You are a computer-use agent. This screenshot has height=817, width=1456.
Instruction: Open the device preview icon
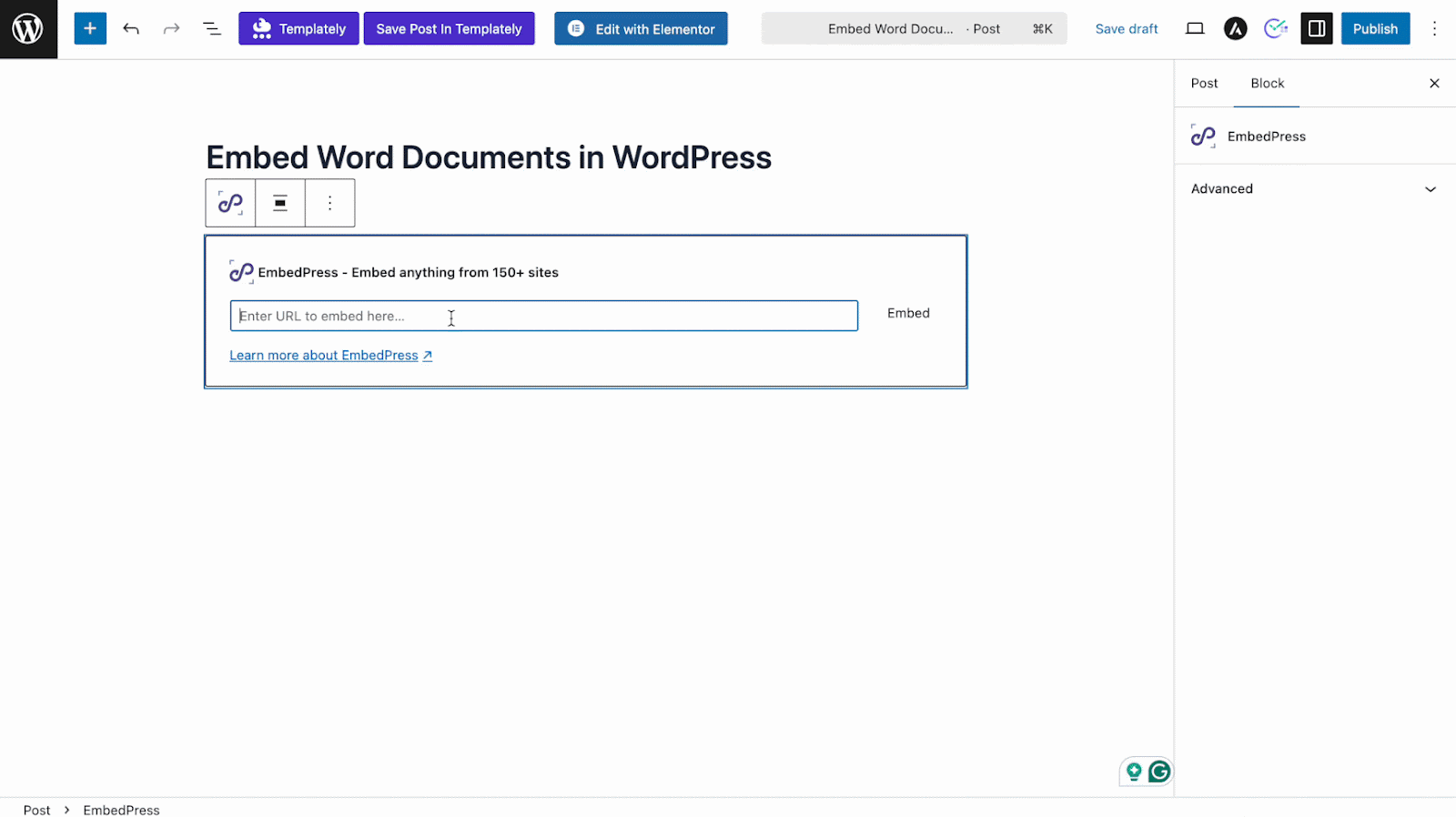click(x=1195, y=29)
